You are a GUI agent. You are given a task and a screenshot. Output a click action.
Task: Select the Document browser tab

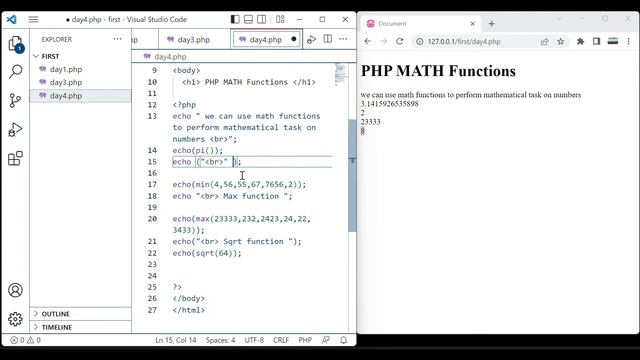(x=420, y=24)
